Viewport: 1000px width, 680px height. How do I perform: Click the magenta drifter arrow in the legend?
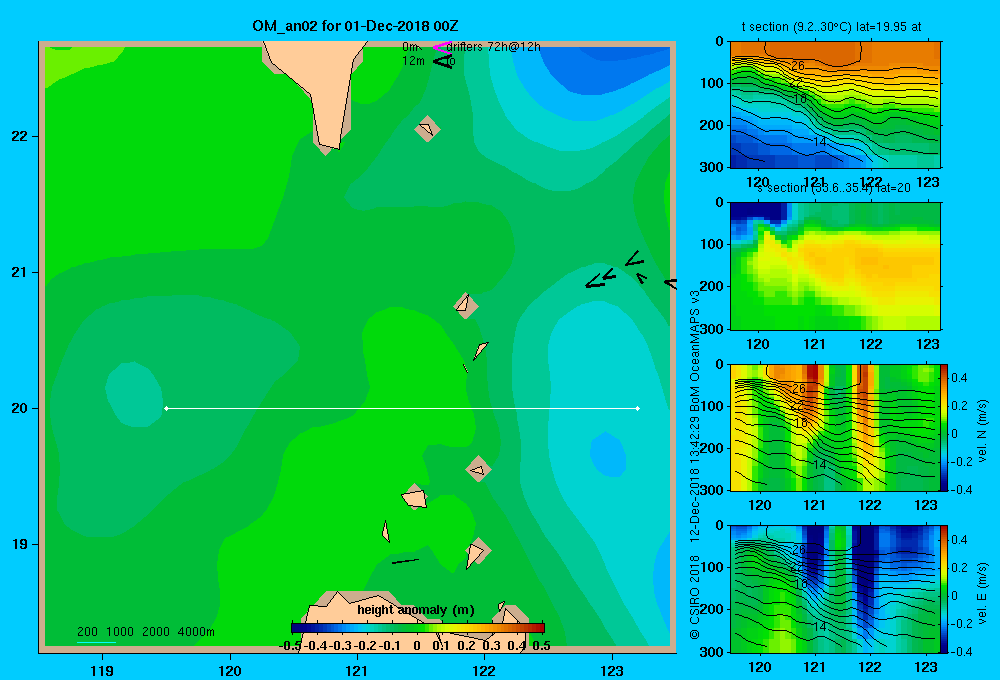pos(442,47)
